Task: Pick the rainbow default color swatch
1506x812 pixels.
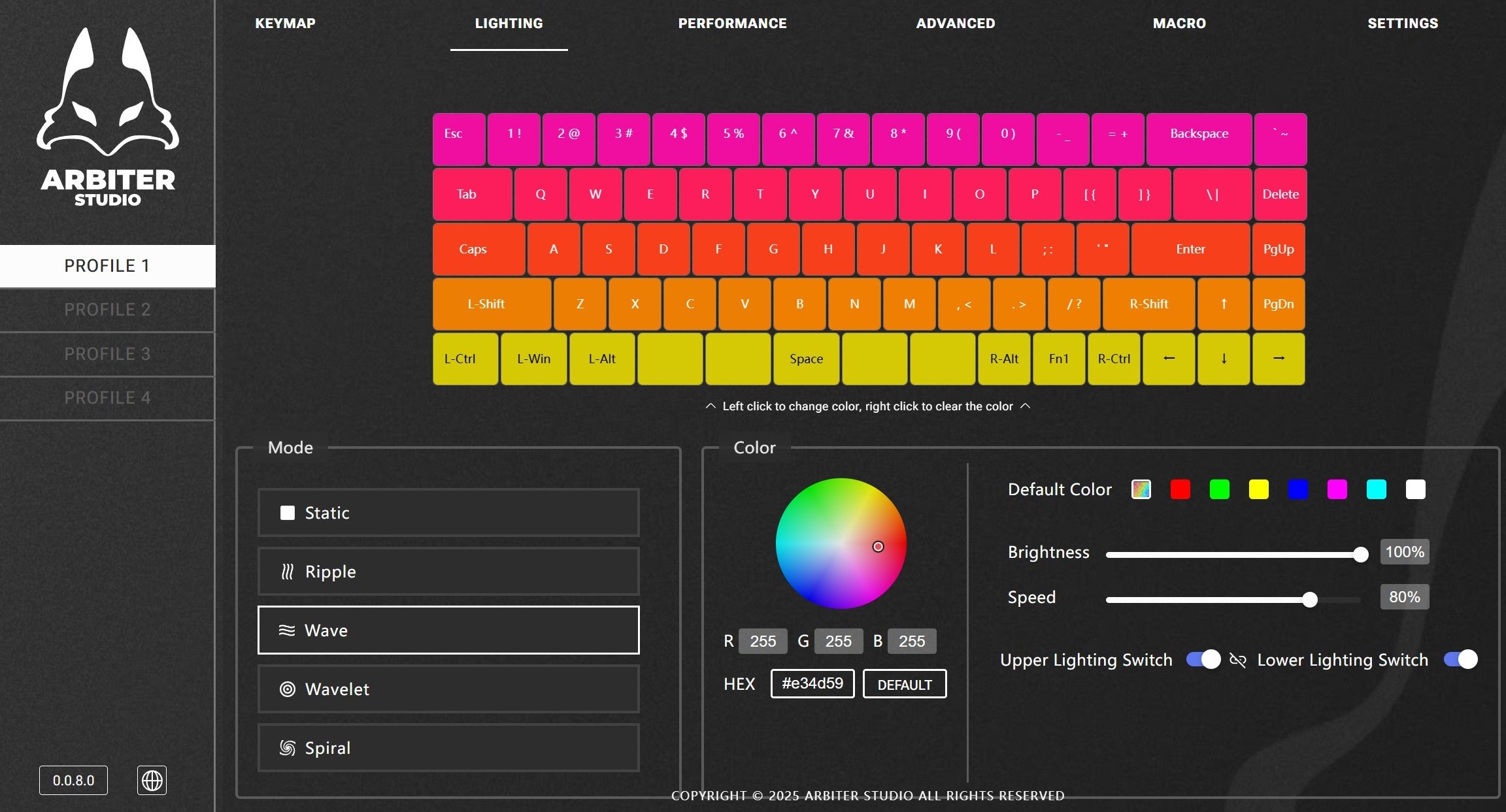Action: (1141, 489)
